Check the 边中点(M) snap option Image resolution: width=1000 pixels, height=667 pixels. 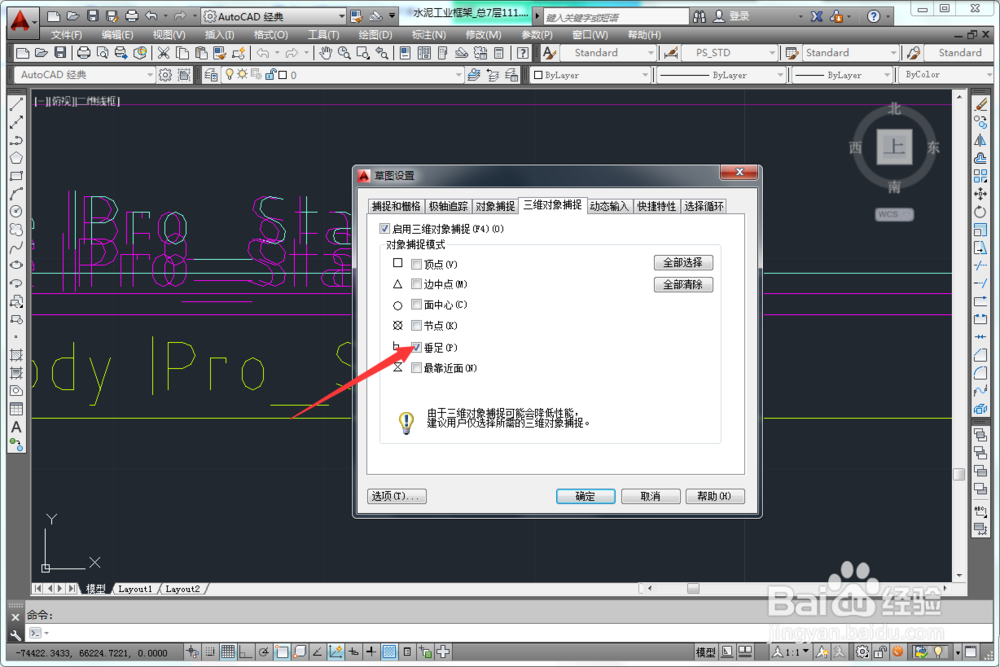(416, 284)
